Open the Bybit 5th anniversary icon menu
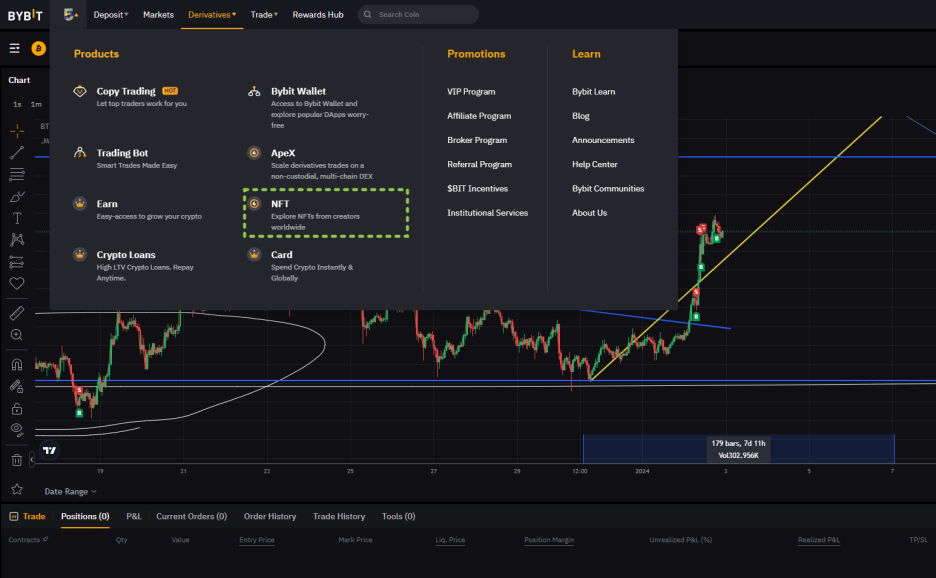Image resolution: width=936 pixels, height=578 pixels. [x=70, y=14]
